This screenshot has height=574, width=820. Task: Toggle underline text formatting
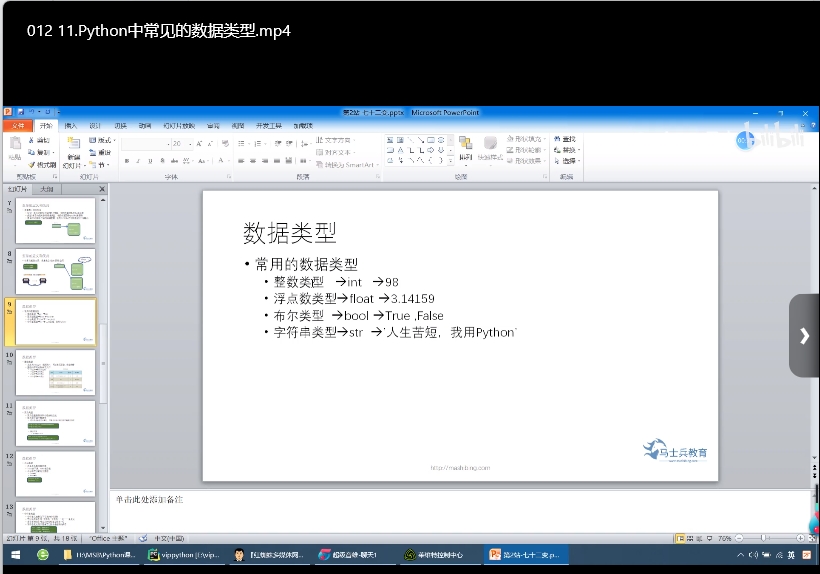(x=151, y=161)
